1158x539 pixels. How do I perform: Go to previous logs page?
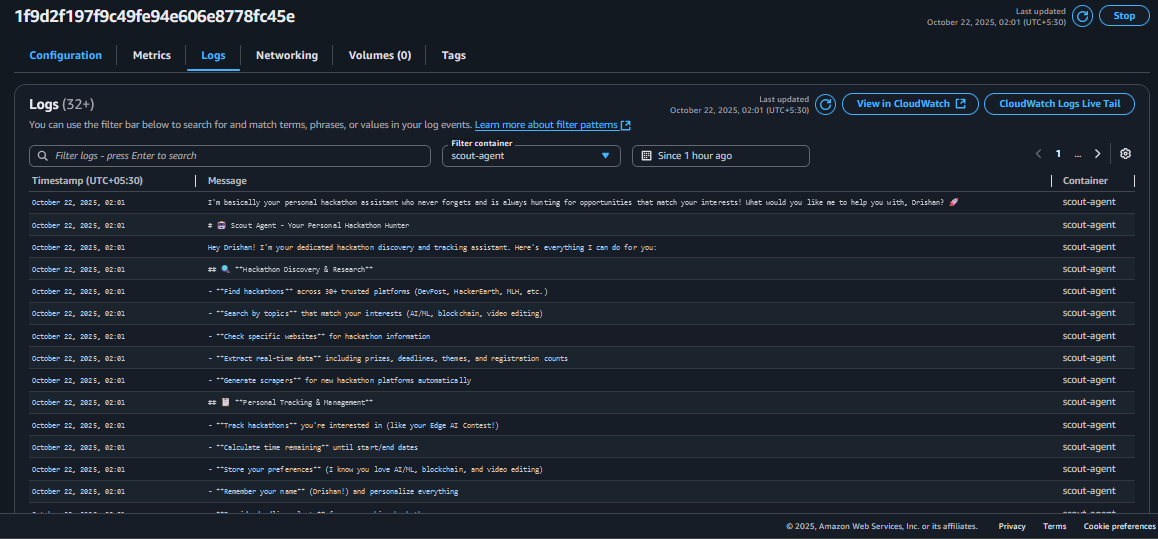pos(1038,154)
